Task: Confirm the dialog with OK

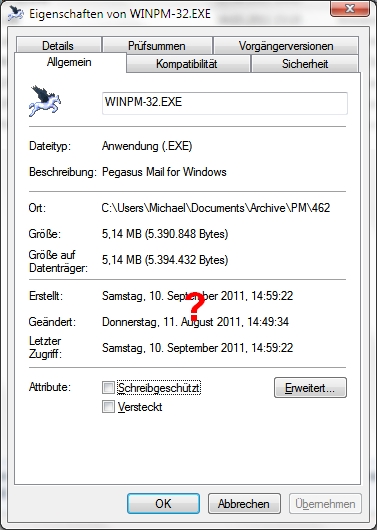Action: pyautogui.click(x=163, y=504)
